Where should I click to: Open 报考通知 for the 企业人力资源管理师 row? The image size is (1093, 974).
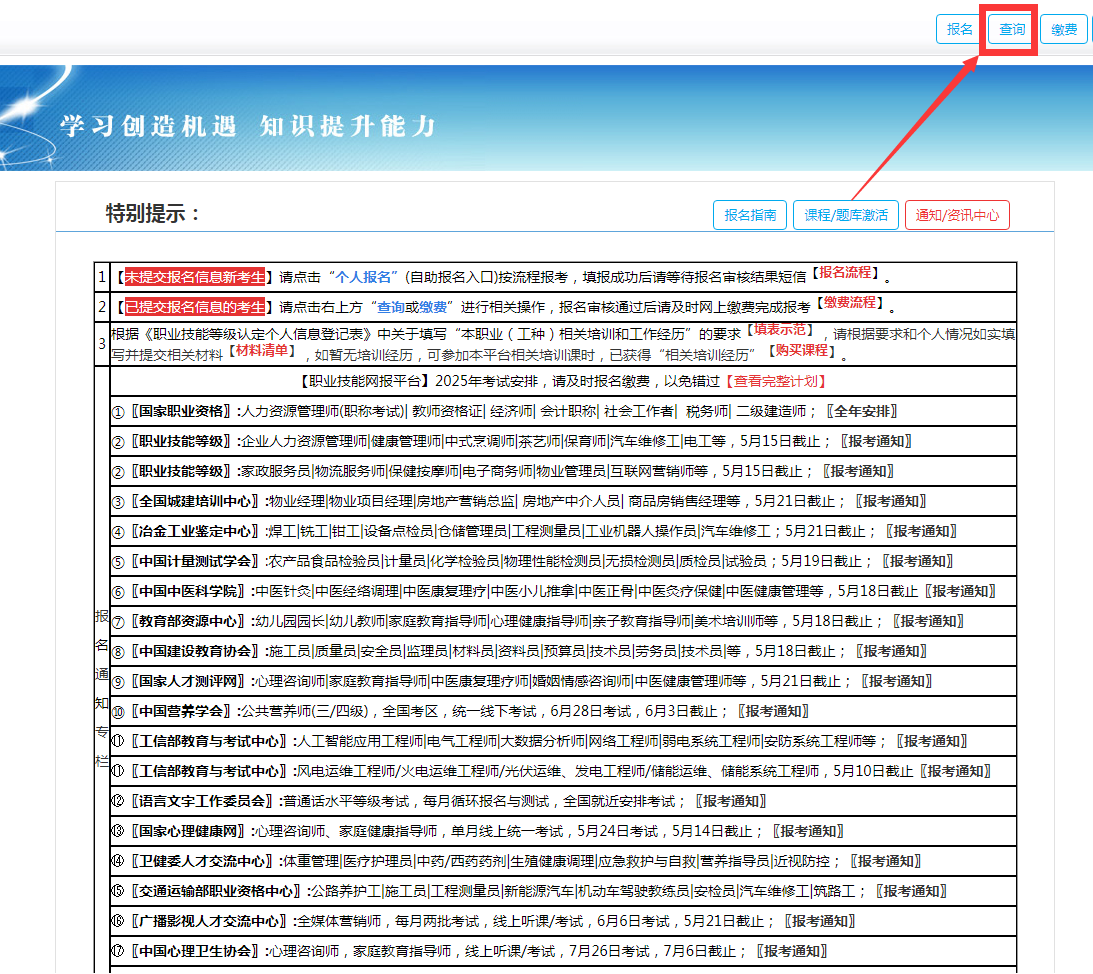coord(876,441)
